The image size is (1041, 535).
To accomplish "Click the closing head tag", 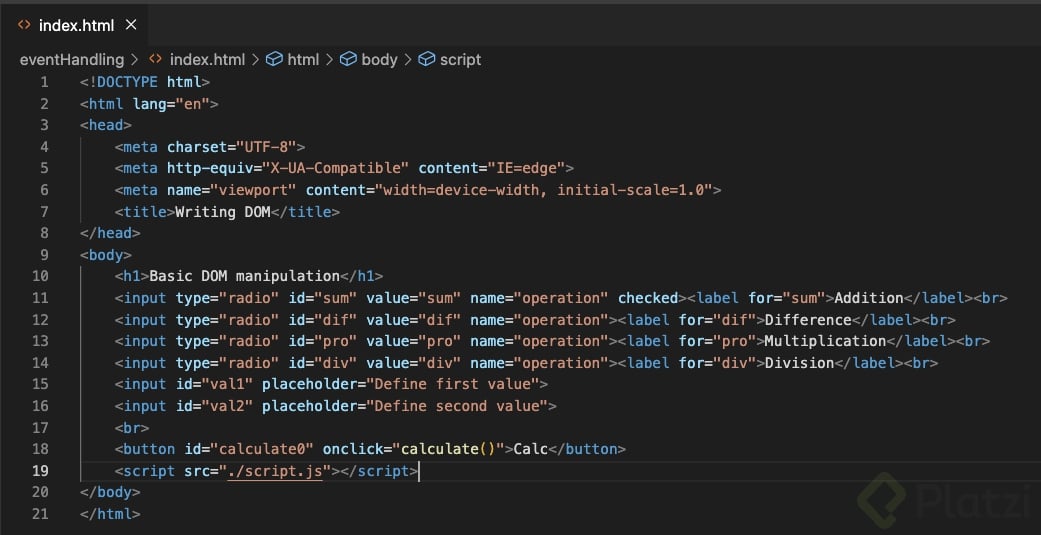I will point(110,233).
